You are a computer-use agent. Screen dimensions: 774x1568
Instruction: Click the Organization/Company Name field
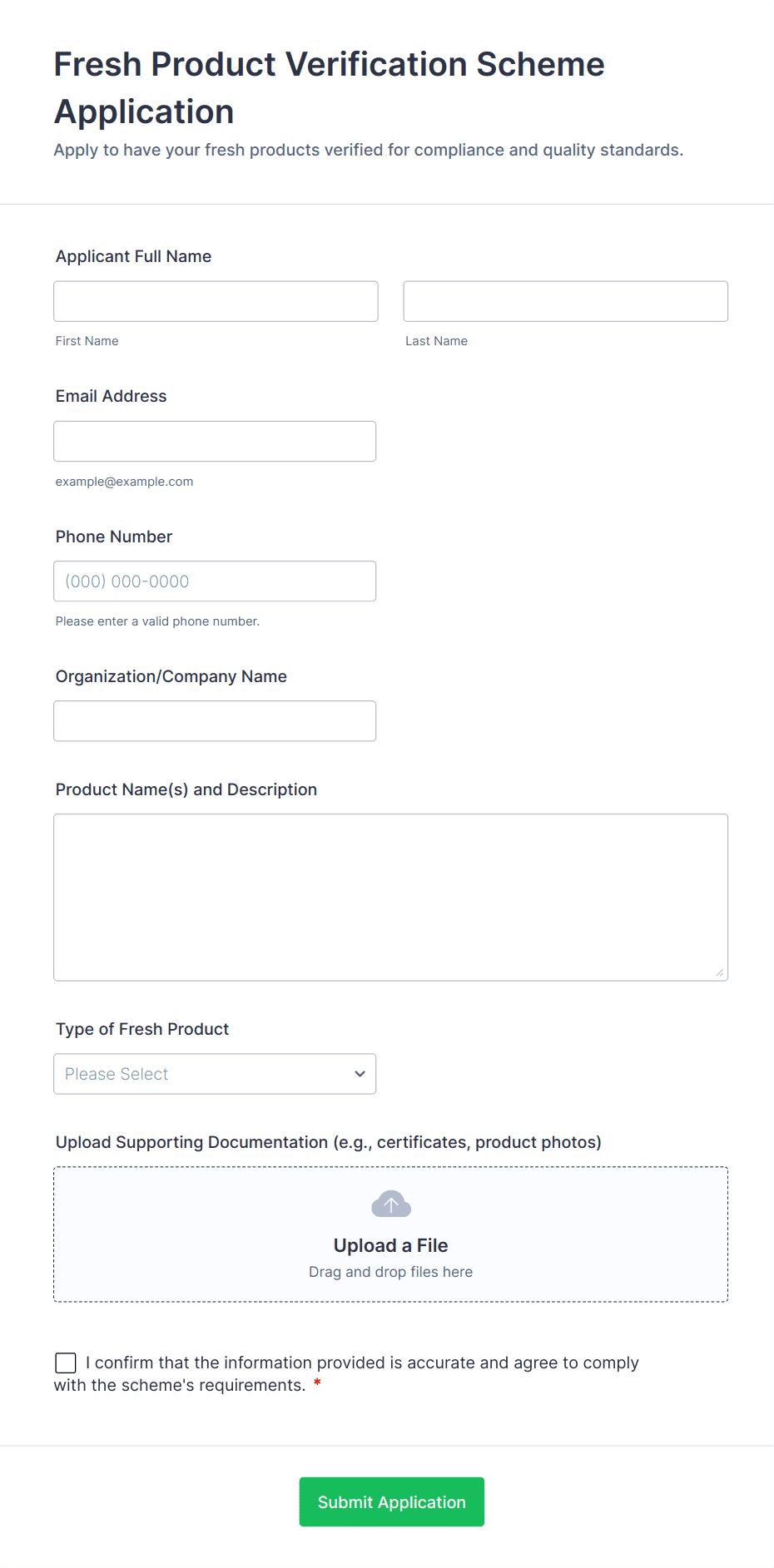click(x=215, y=721)
